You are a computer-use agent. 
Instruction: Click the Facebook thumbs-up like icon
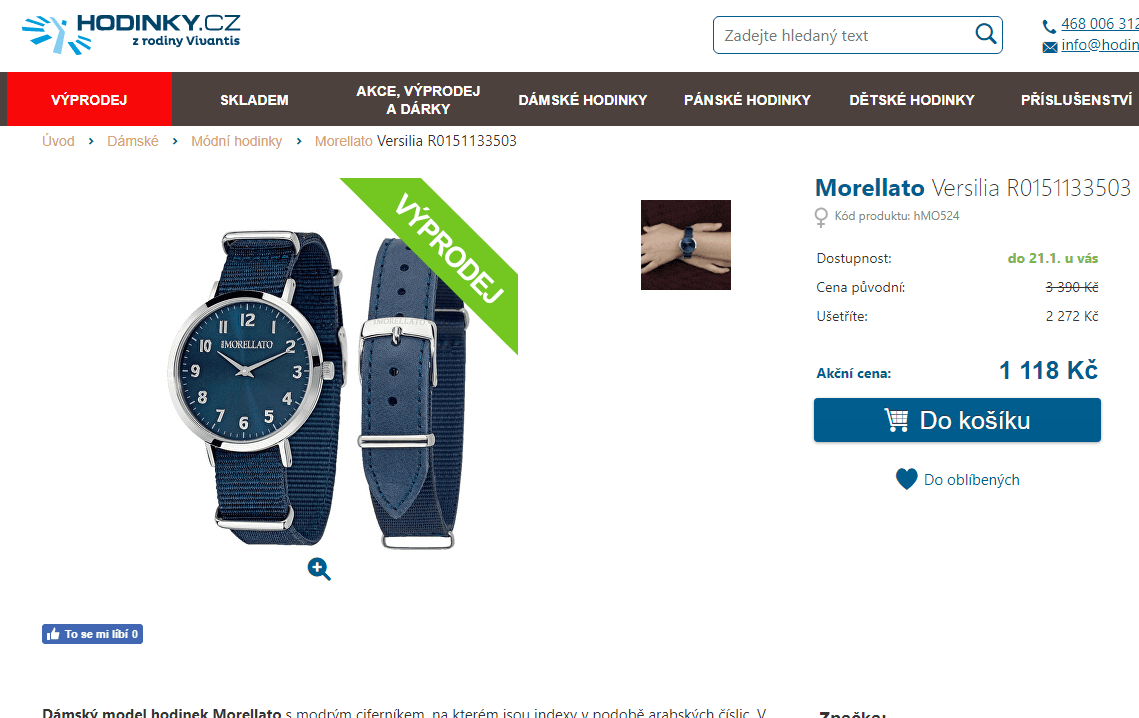pyautogui.click(x=53, y=634)
